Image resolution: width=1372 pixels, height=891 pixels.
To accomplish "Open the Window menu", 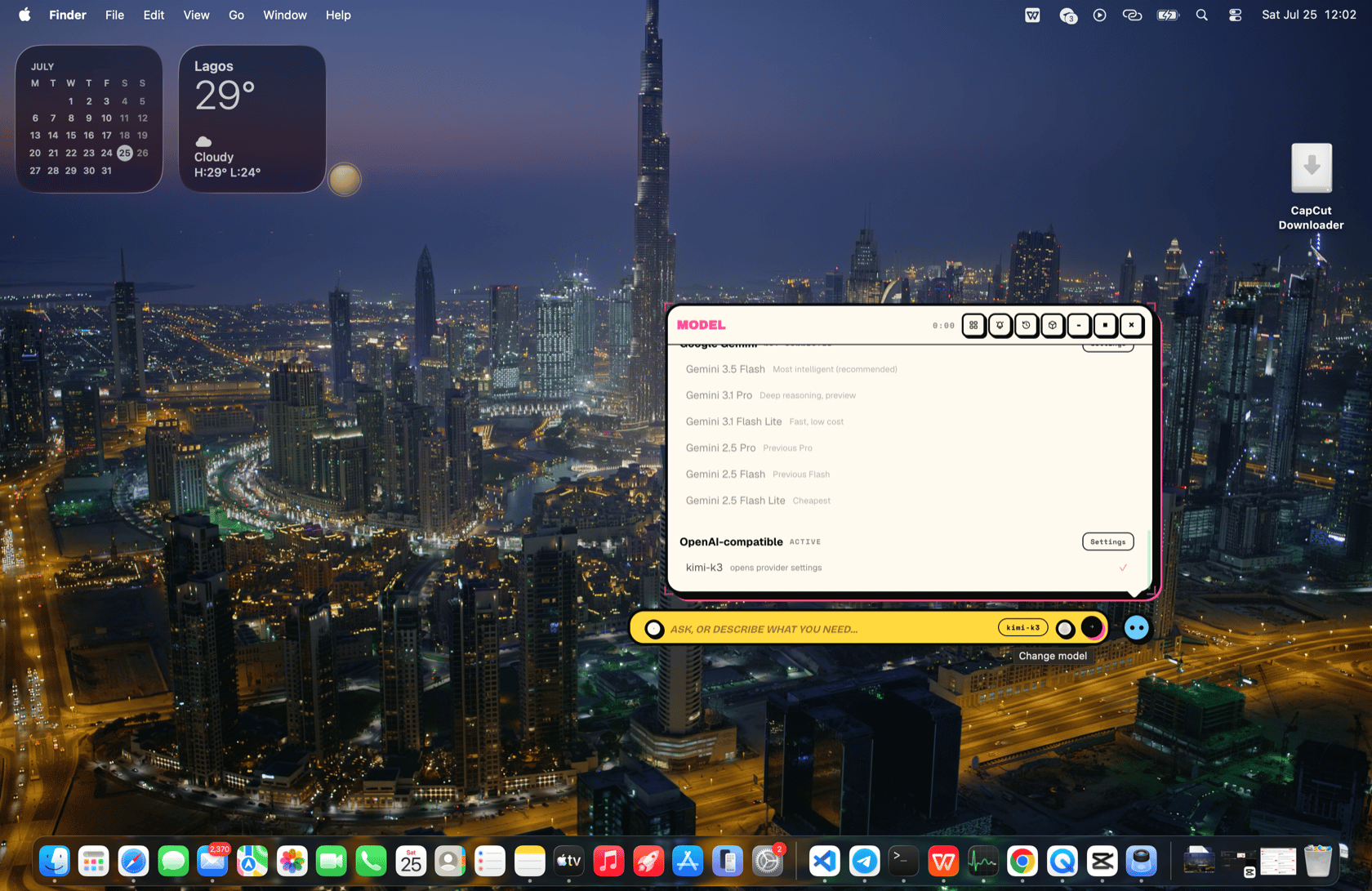I will click(285, 15).
